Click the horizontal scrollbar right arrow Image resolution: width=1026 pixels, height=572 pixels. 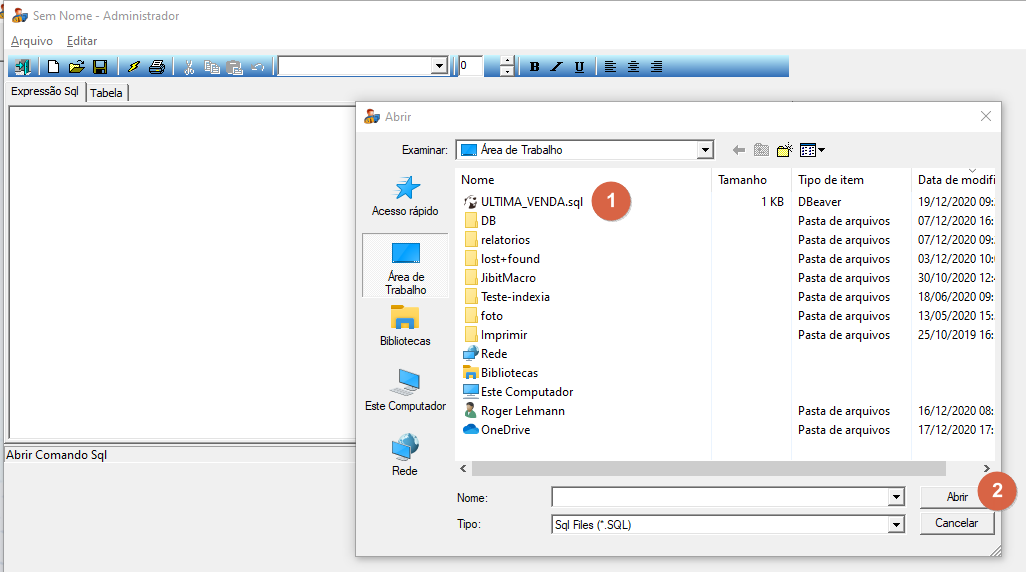[x=987, y=469]
